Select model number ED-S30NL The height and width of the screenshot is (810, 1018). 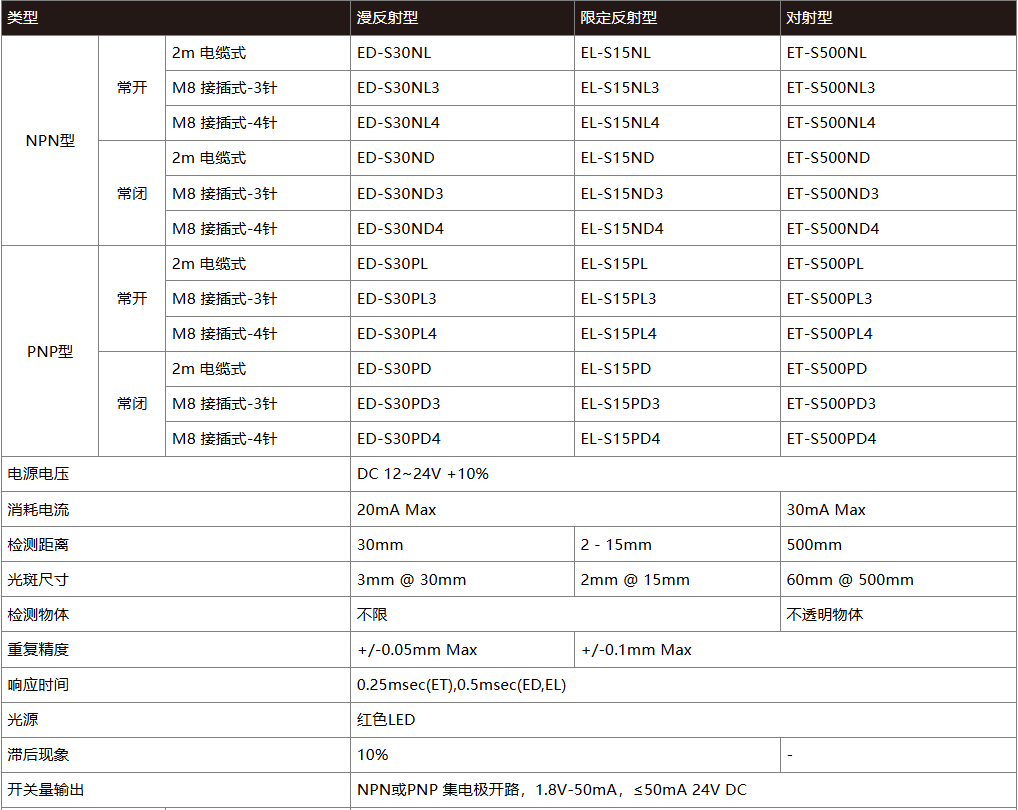tap(394, 53)
